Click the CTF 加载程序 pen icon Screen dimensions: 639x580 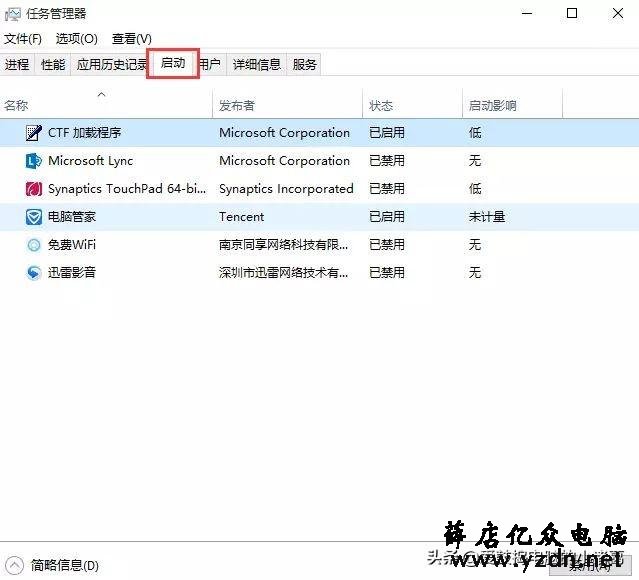pos(33,133)
